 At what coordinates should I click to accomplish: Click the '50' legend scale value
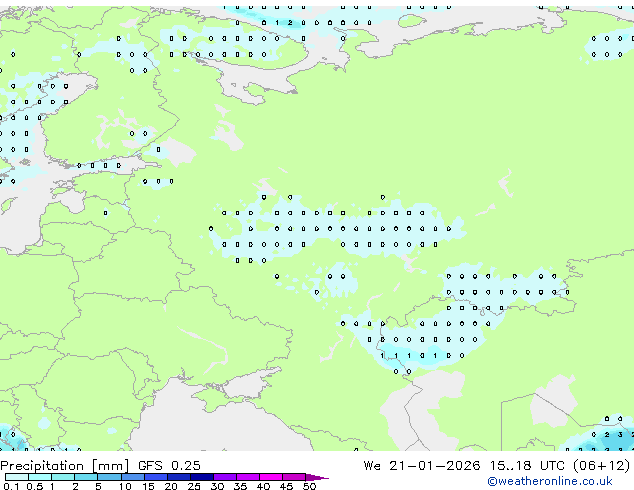pos(309,486)
